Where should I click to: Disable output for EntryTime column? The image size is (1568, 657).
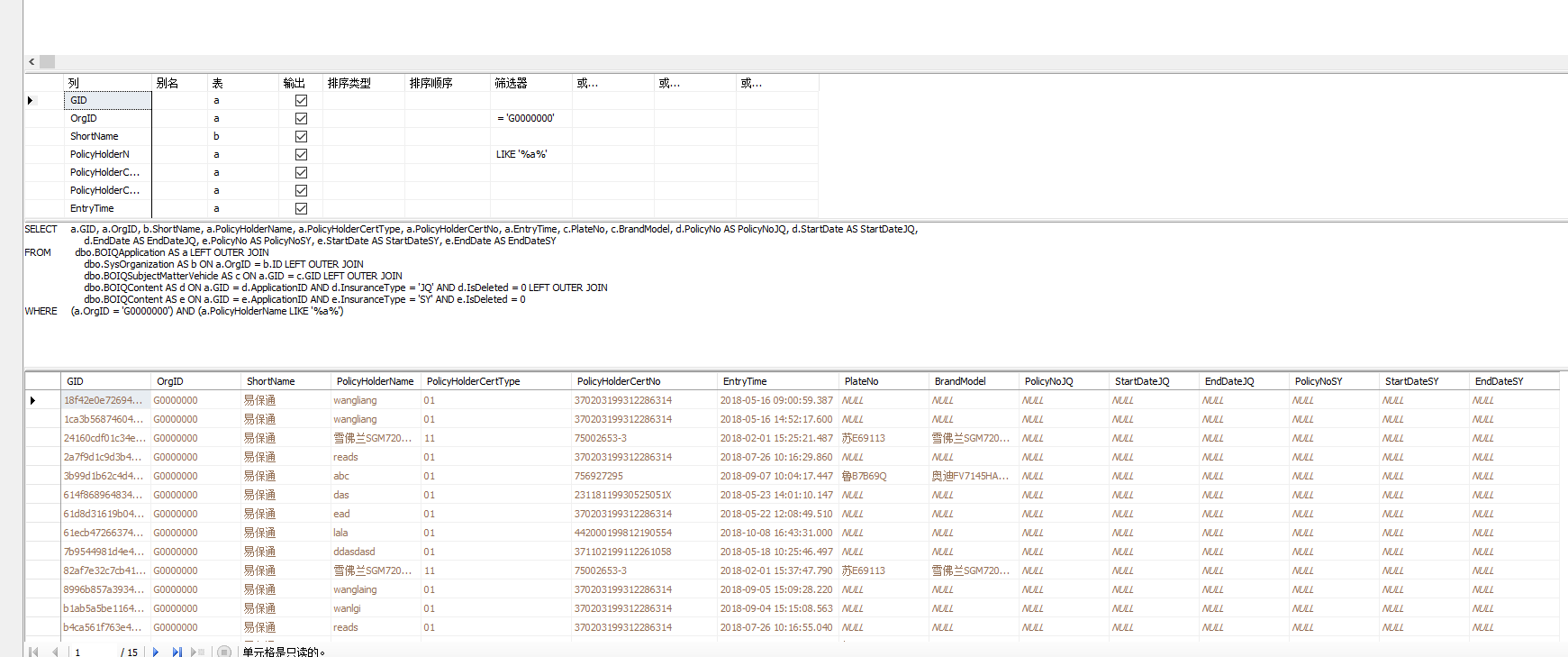301,209
